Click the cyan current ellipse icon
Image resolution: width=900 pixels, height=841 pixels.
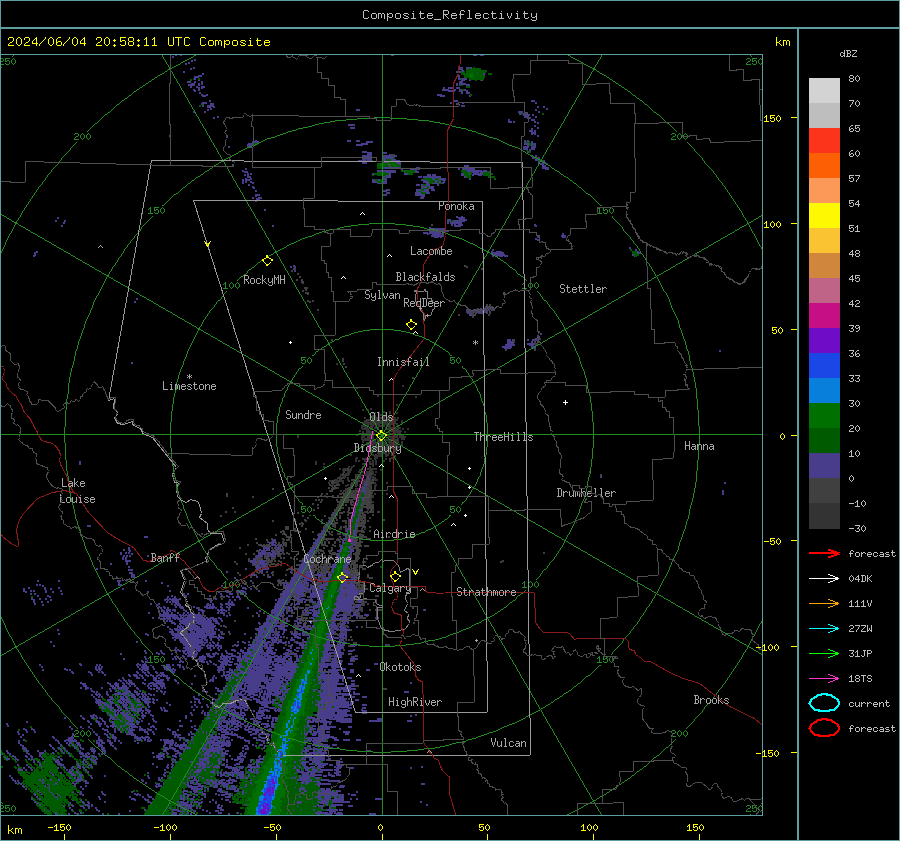pos(824,703)
